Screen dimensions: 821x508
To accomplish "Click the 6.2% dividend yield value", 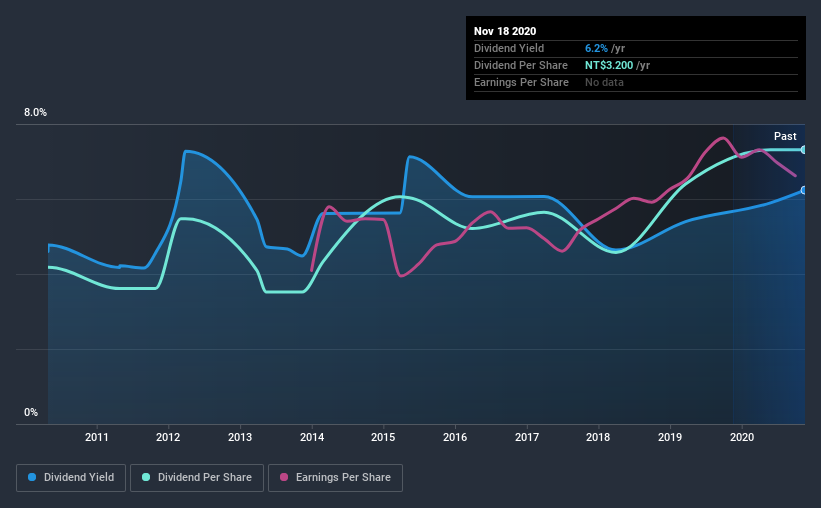I will tap(596, 48).
